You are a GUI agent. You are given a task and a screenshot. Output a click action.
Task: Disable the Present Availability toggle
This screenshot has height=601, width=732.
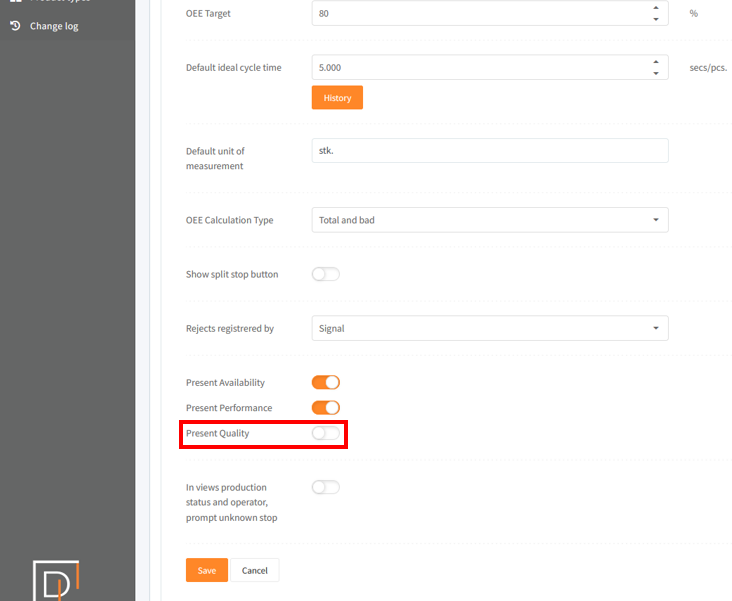point(326,382)
